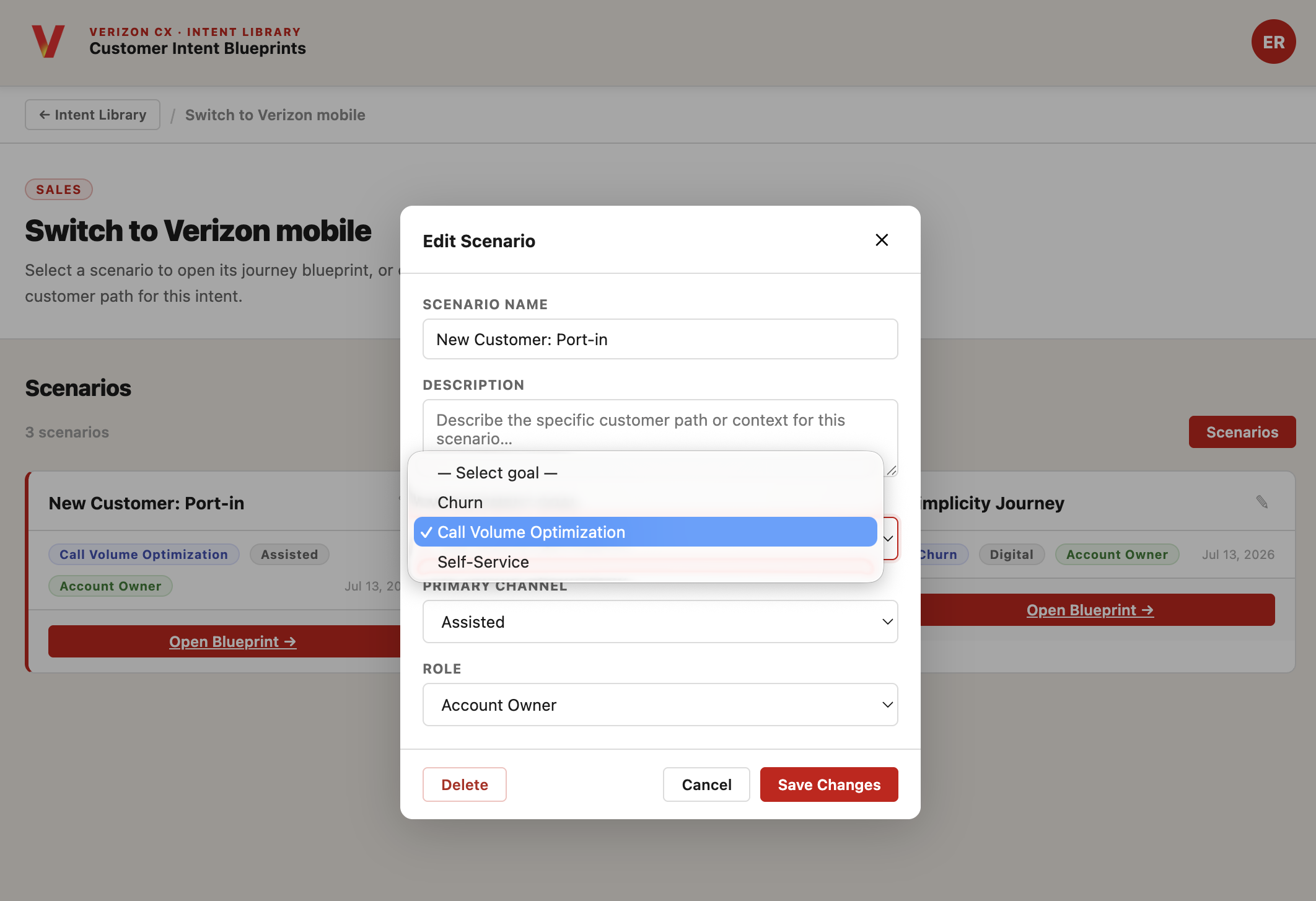1316x901 pixels.
Task: Click the '3 scenarios' count text
Action: pos(67,432)
